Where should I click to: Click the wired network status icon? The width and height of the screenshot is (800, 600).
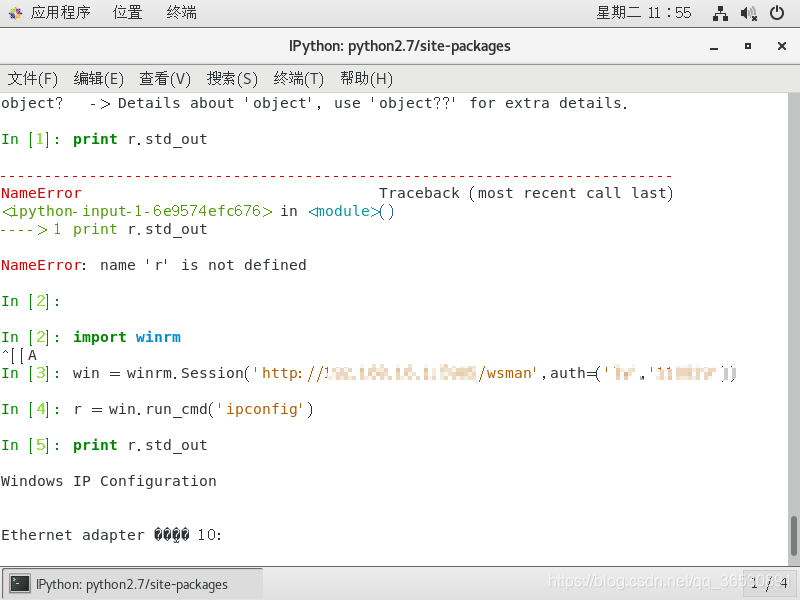point(720,12)
